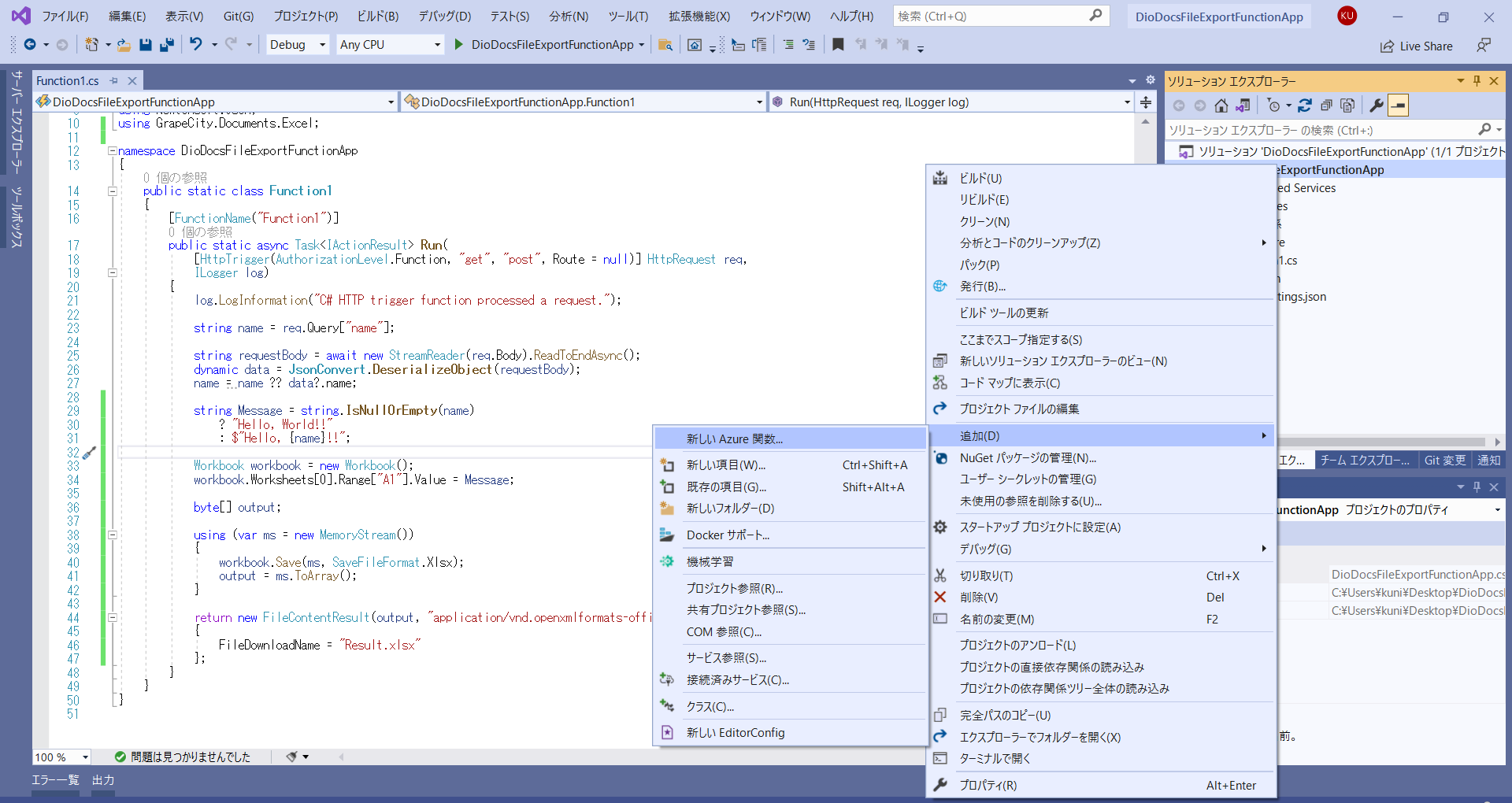The width and height of the screenshot is (1512, 803).
Task: Click the Open File folder icon
Action: [124, 45]
